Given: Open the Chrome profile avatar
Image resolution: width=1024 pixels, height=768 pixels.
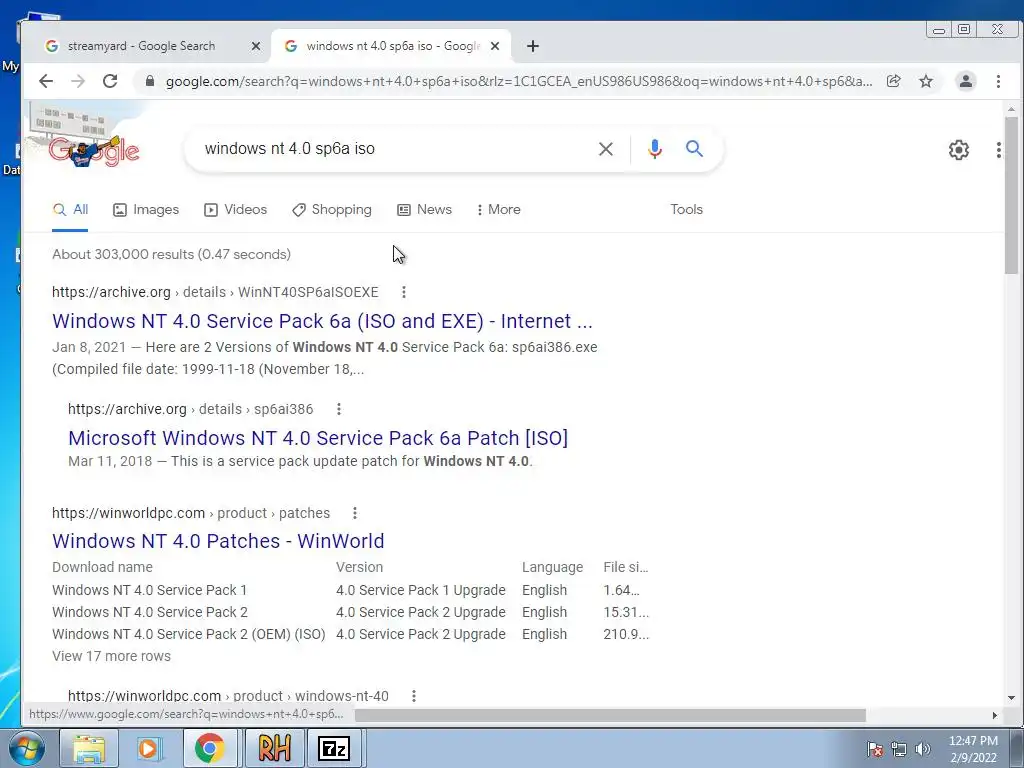Looking at the screenshot, I should (x=966, y=81).
